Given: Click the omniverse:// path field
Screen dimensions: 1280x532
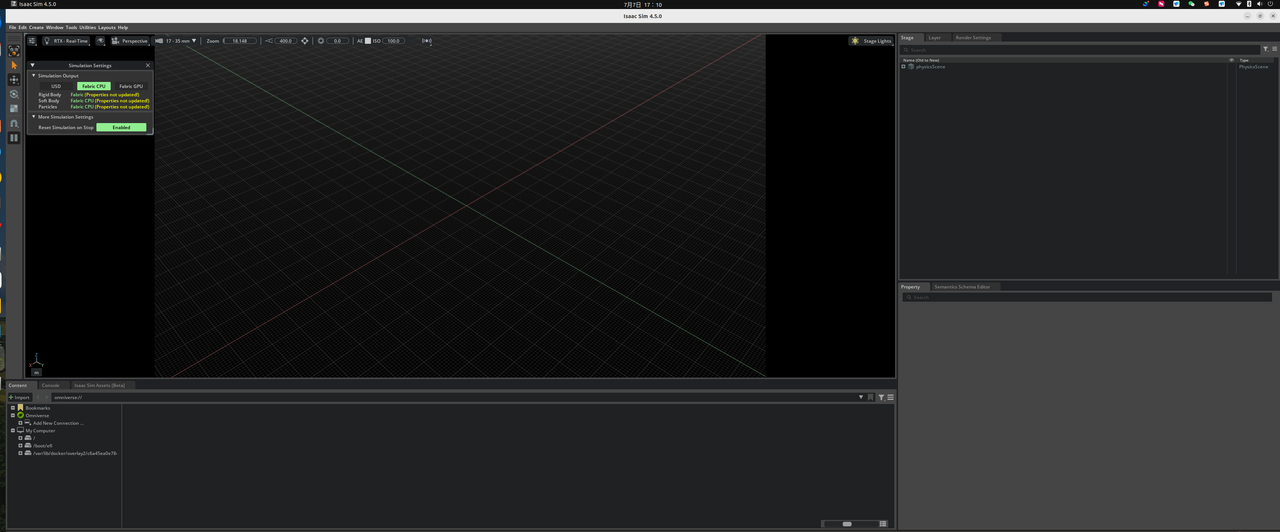Looking at the screenshot, I should tap(455, 397).
